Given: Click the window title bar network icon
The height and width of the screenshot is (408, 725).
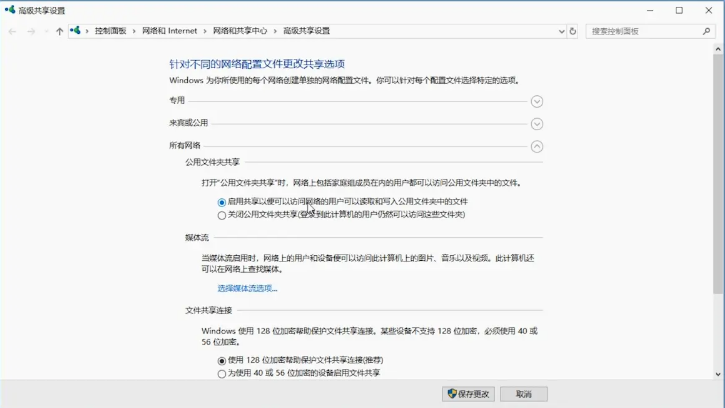Looking at the screenshot, I should 9,10.
